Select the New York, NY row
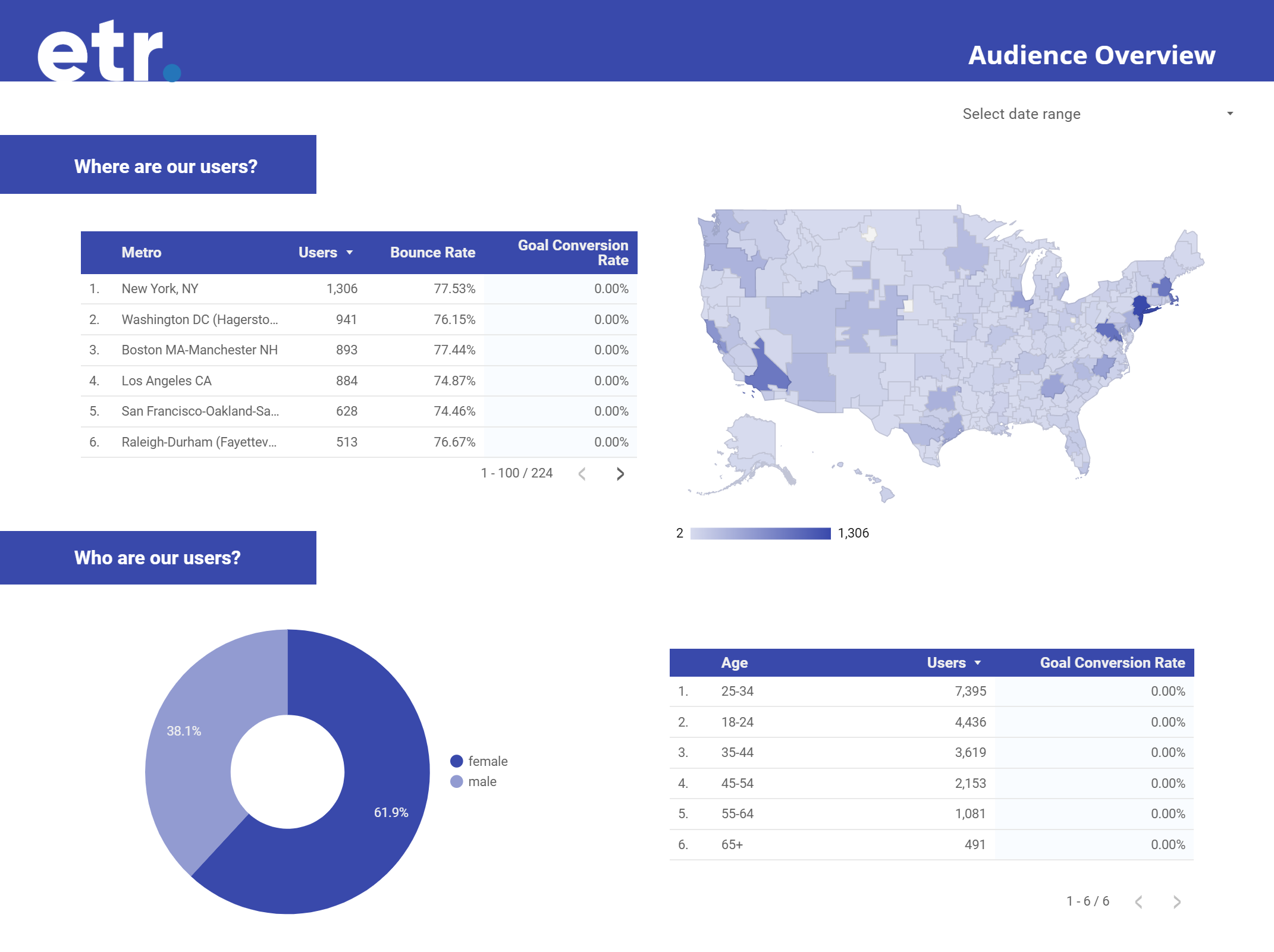The width and height of the screenshot is (1274, 952). click(x=160, y=289)
